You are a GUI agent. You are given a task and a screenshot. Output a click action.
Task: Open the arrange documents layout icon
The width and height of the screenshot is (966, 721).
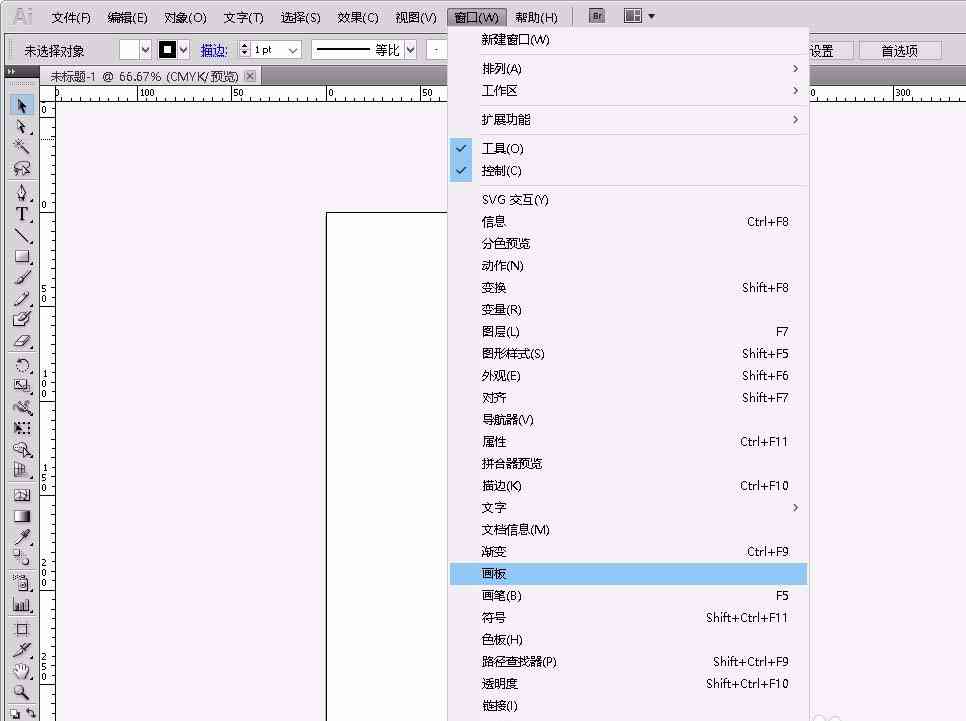click(633, 16)
